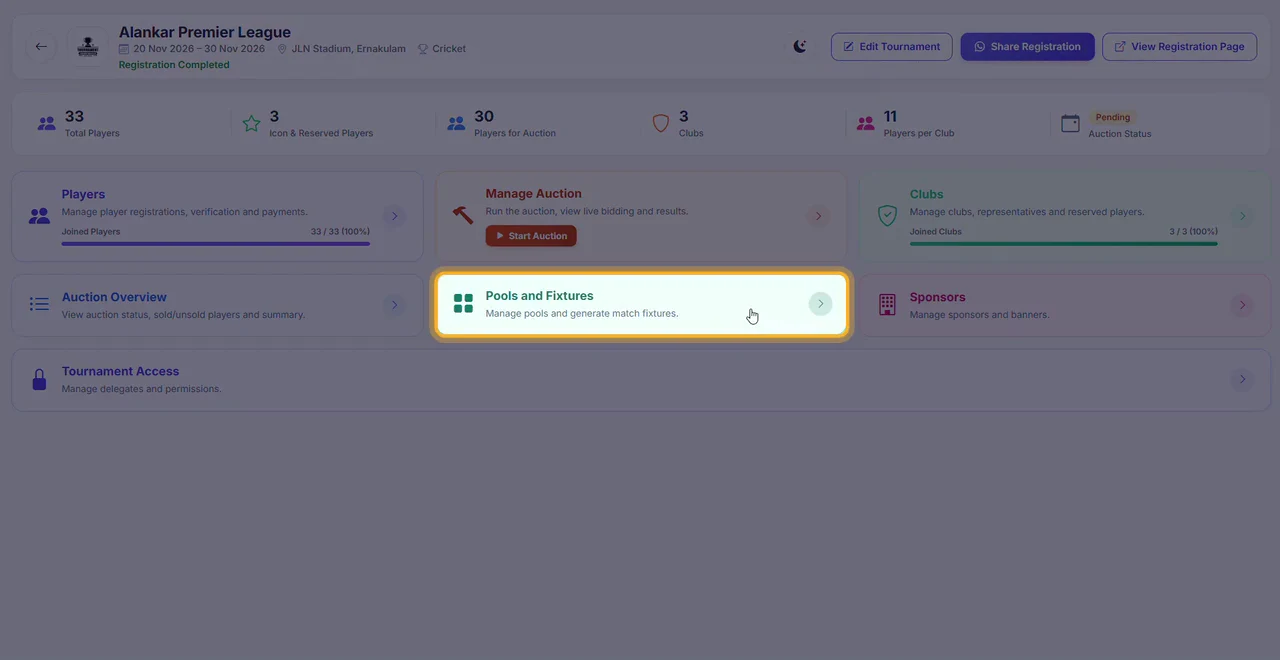Click the tournament date range text

199,48
